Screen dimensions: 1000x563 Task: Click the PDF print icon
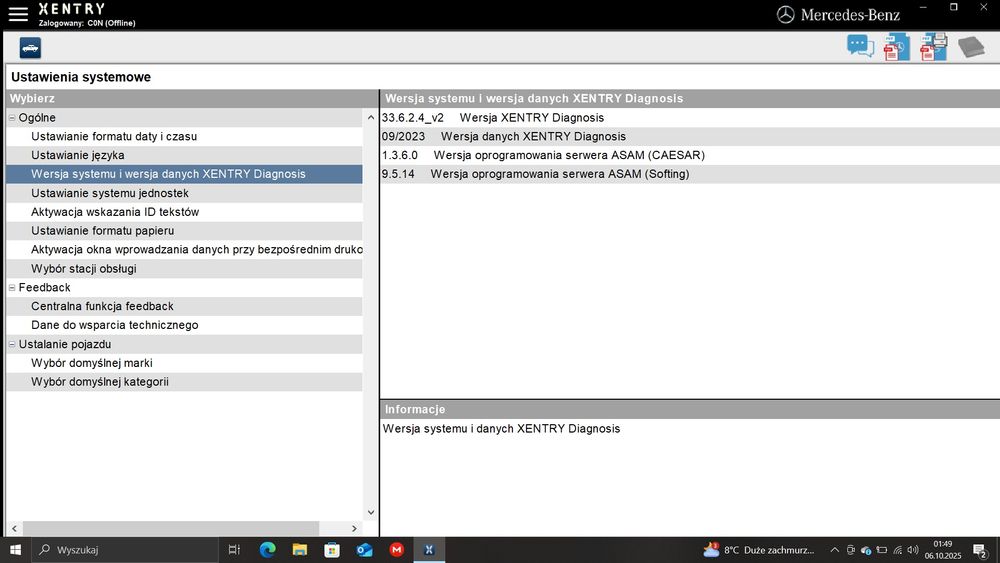933,47
